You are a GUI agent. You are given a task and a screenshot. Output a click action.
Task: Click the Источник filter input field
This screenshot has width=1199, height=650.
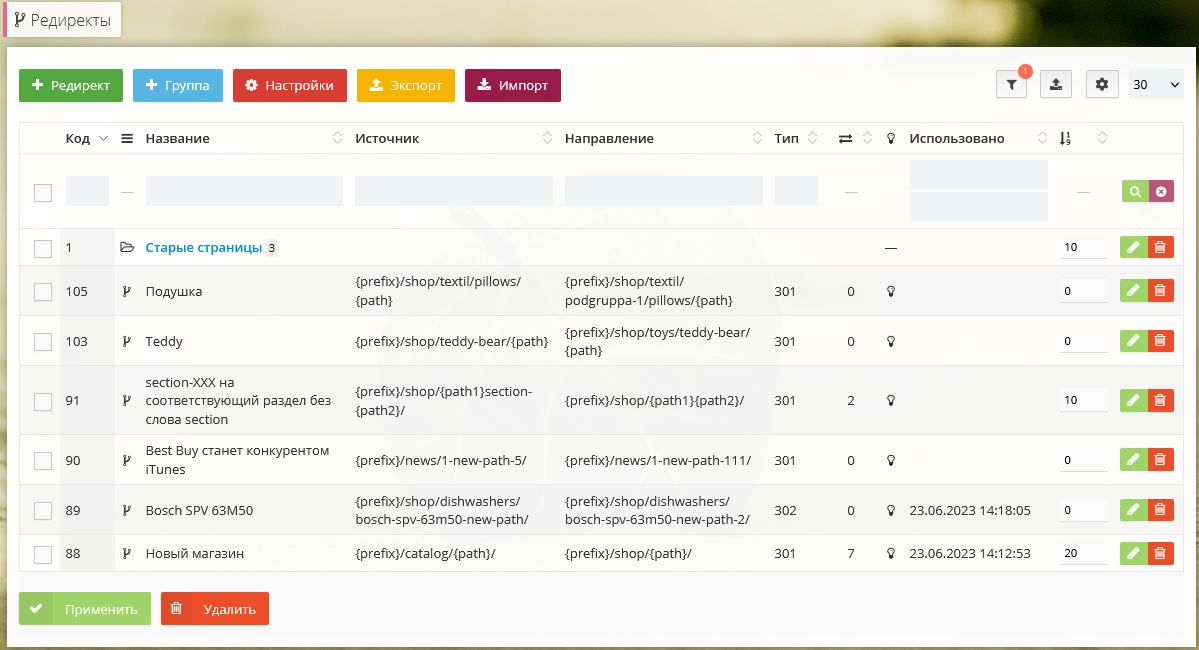point(453,191)
